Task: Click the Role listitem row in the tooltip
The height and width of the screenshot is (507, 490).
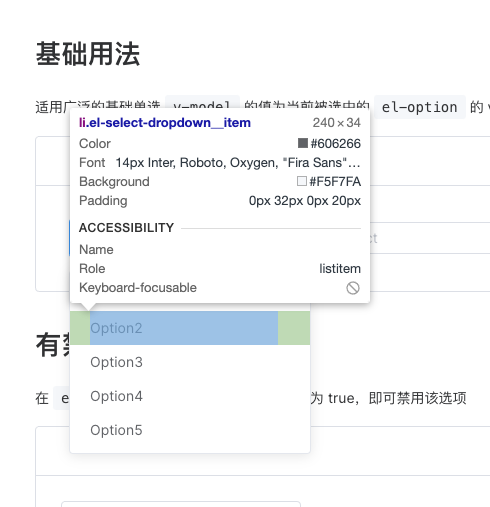Action: point(220,269)
